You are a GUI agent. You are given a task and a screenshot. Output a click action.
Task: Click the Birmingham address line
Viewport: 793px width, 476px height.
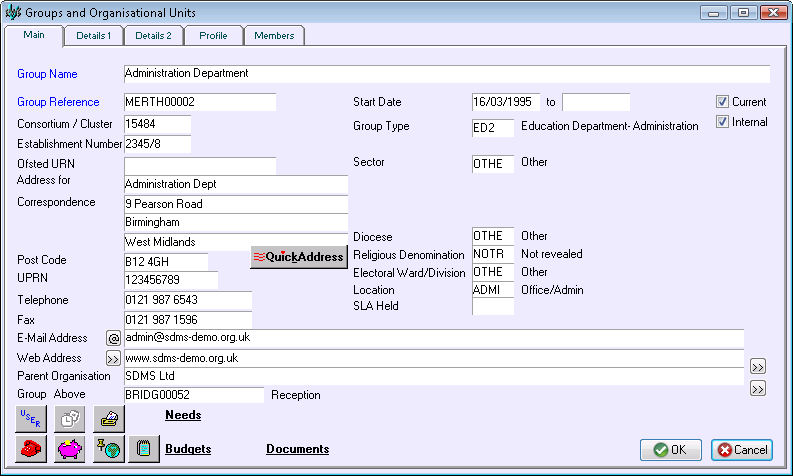pos(236,223)
